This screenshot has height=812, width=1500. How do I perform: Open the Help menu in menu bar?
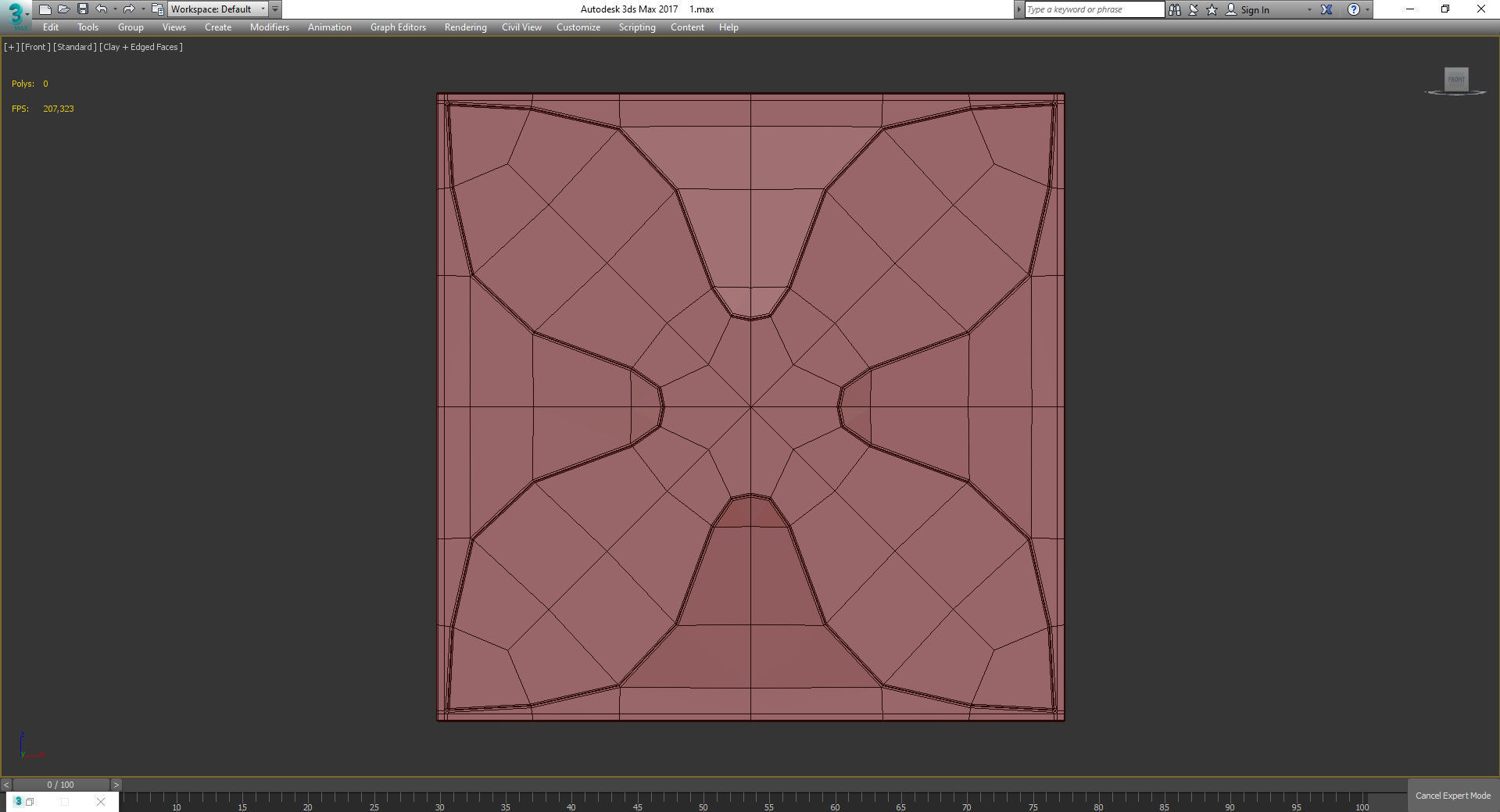tap(729, 27)
